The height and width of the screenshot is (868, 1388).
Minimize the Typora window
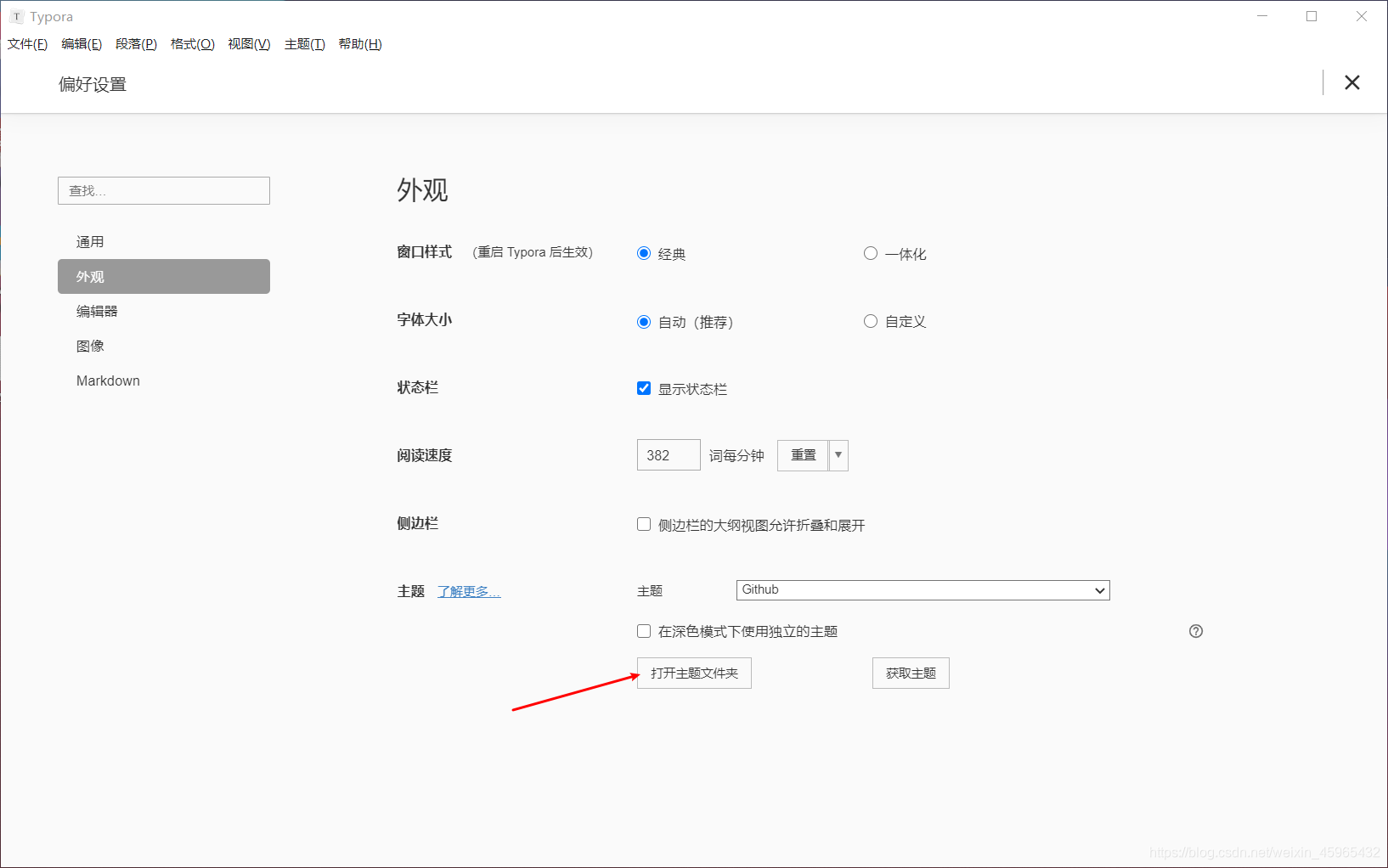pyautogui.click(x=1262, y=16)
